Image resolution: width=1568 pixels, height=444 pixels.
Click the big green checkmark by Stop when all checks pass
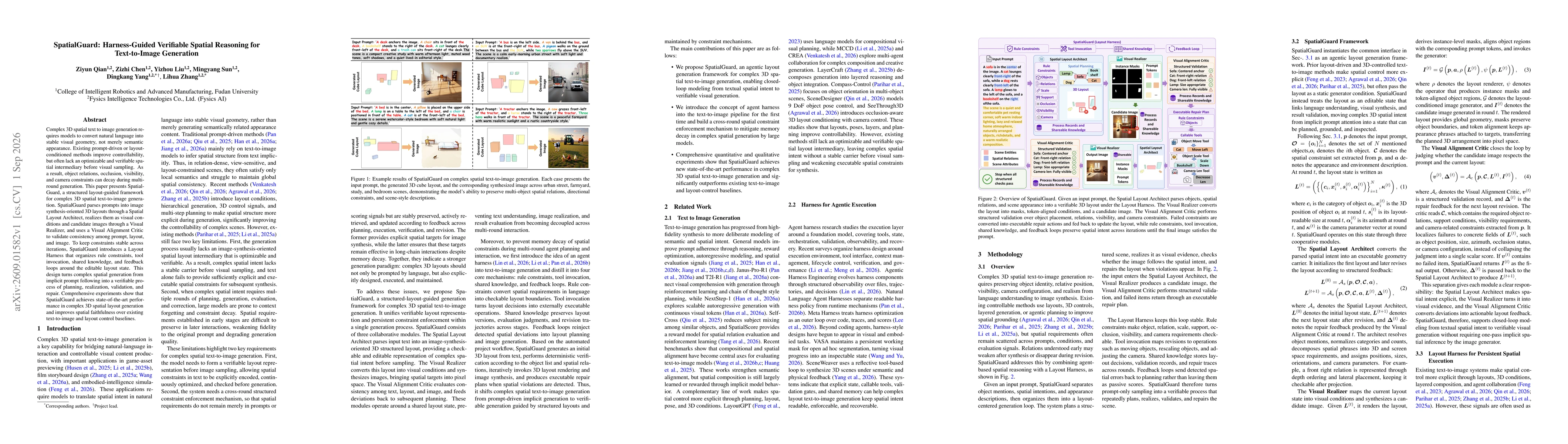(x=988, y=180)
